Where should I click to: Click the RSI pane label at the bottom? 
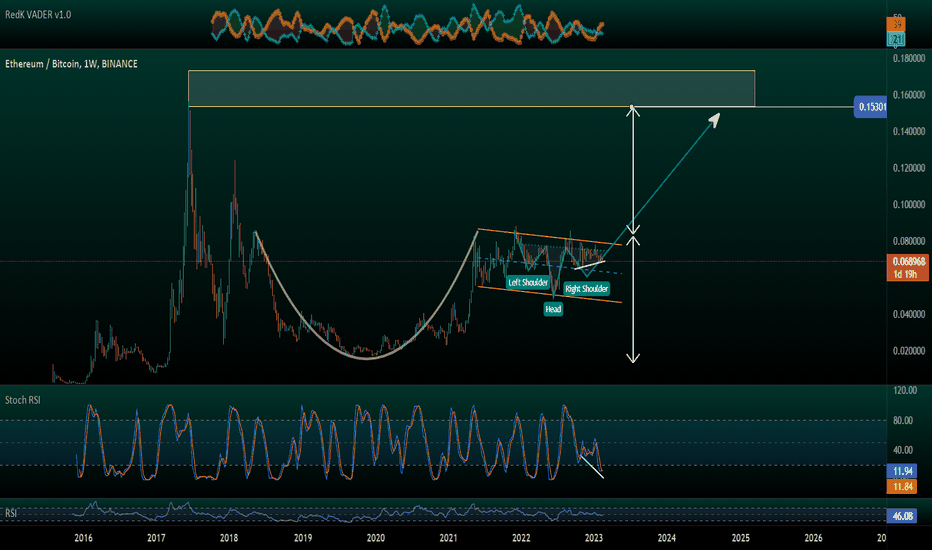point(11,513)
